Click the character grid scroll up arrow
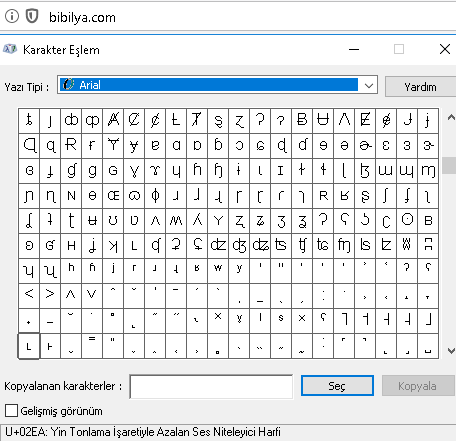Viewport: 456px width, 441px height. pos(451,117)
